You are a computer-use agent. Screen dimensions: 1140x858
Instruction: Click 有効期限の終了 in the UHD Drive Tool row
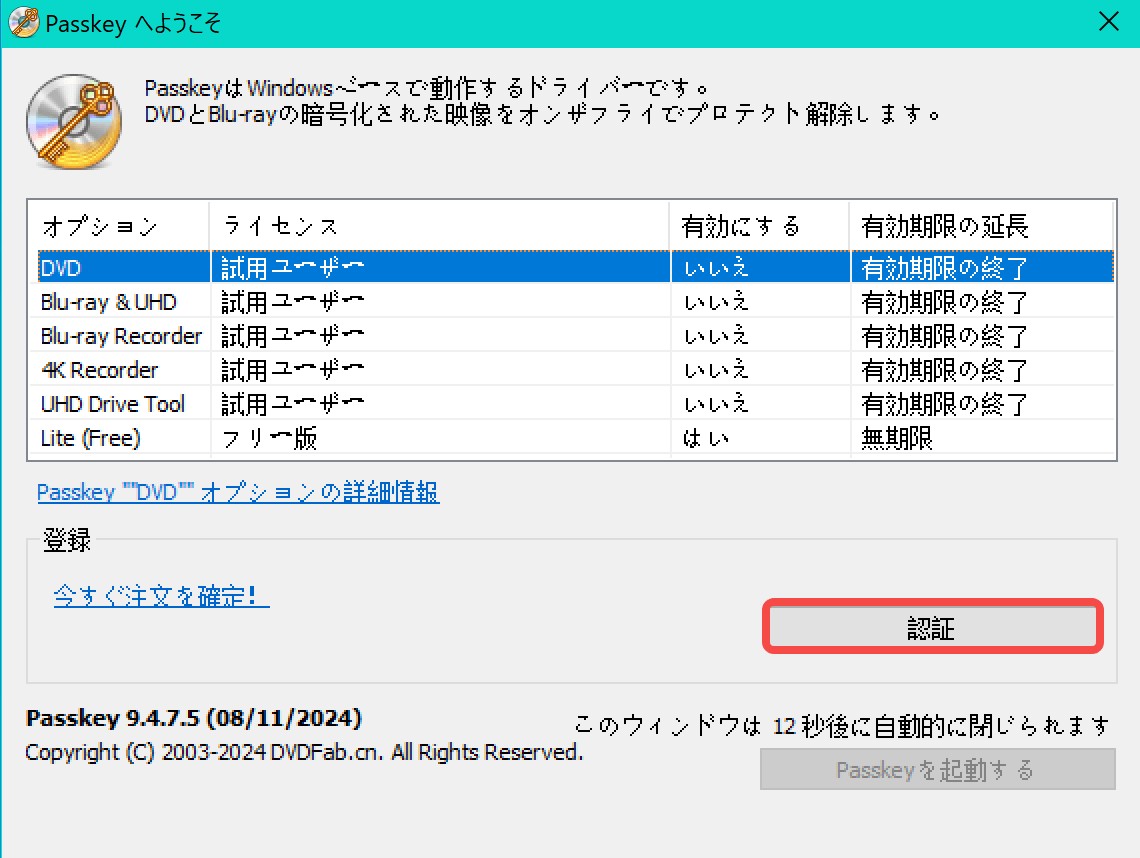tap(944, 404)
